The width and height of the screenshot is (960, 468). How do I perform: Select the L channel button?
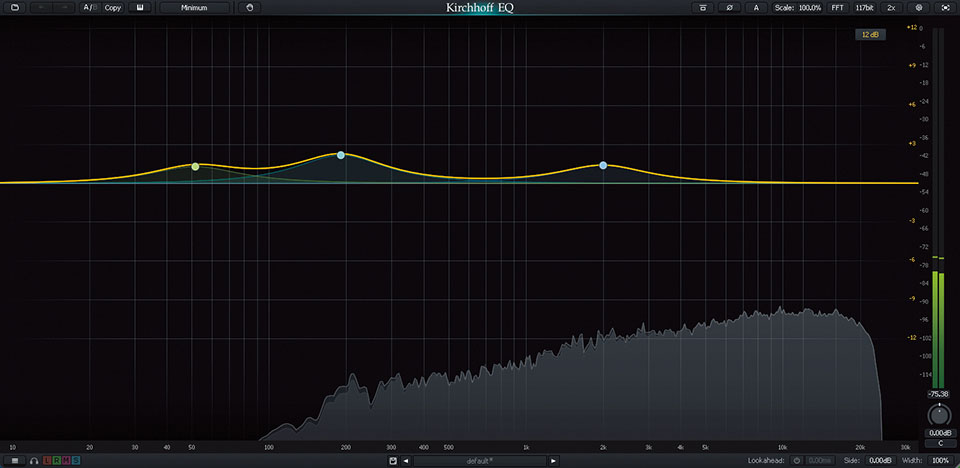click(47, 460)
